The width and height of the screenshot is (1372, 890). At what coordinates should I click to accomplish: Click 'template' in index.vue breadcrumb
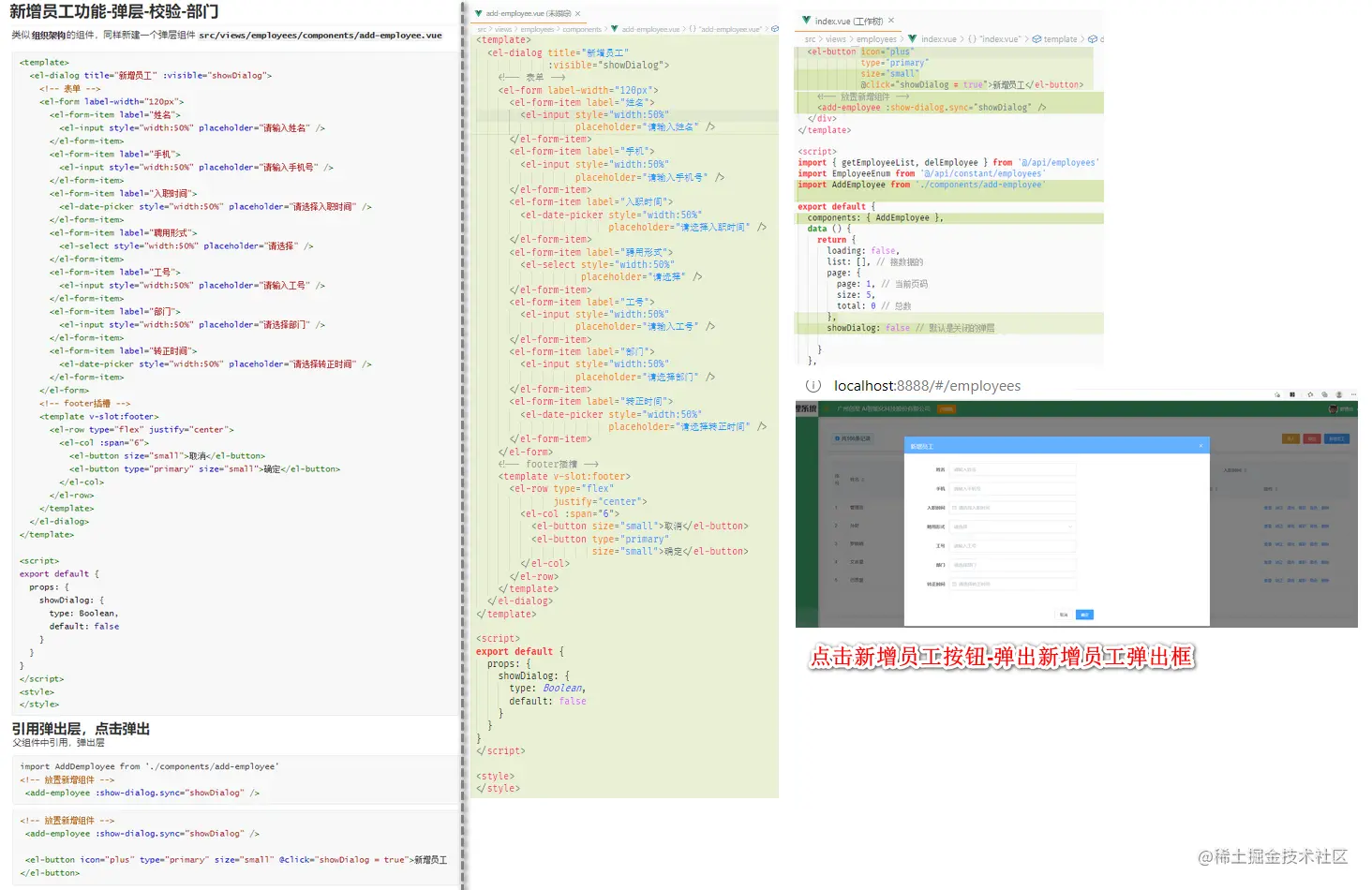[x=1060, y=39]
